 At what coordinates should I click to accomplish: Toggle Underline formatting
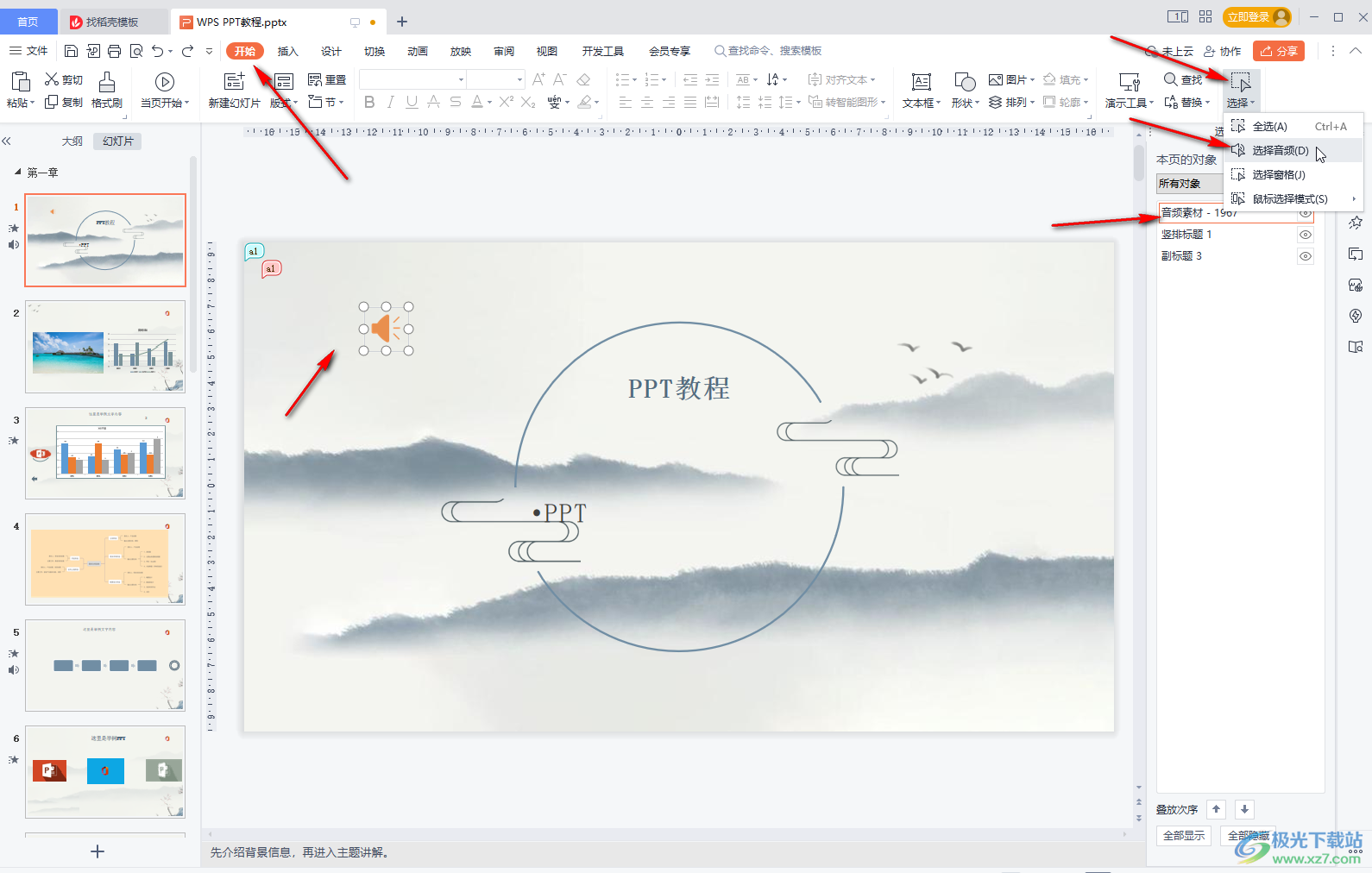tap(412, 102)
